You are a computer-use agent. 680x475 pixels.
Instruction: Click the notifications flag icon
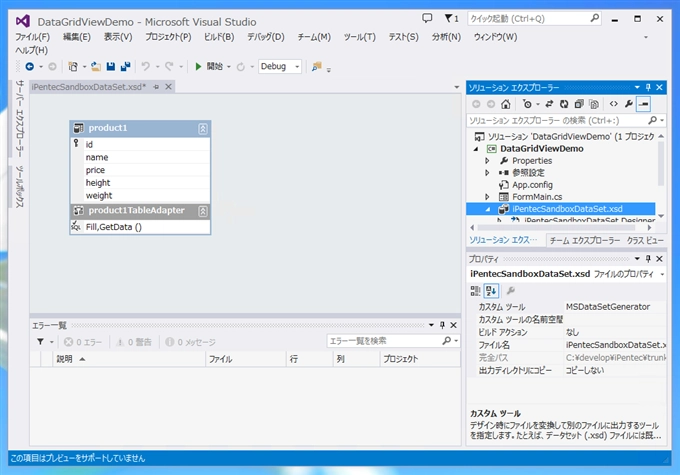point(451,18)
